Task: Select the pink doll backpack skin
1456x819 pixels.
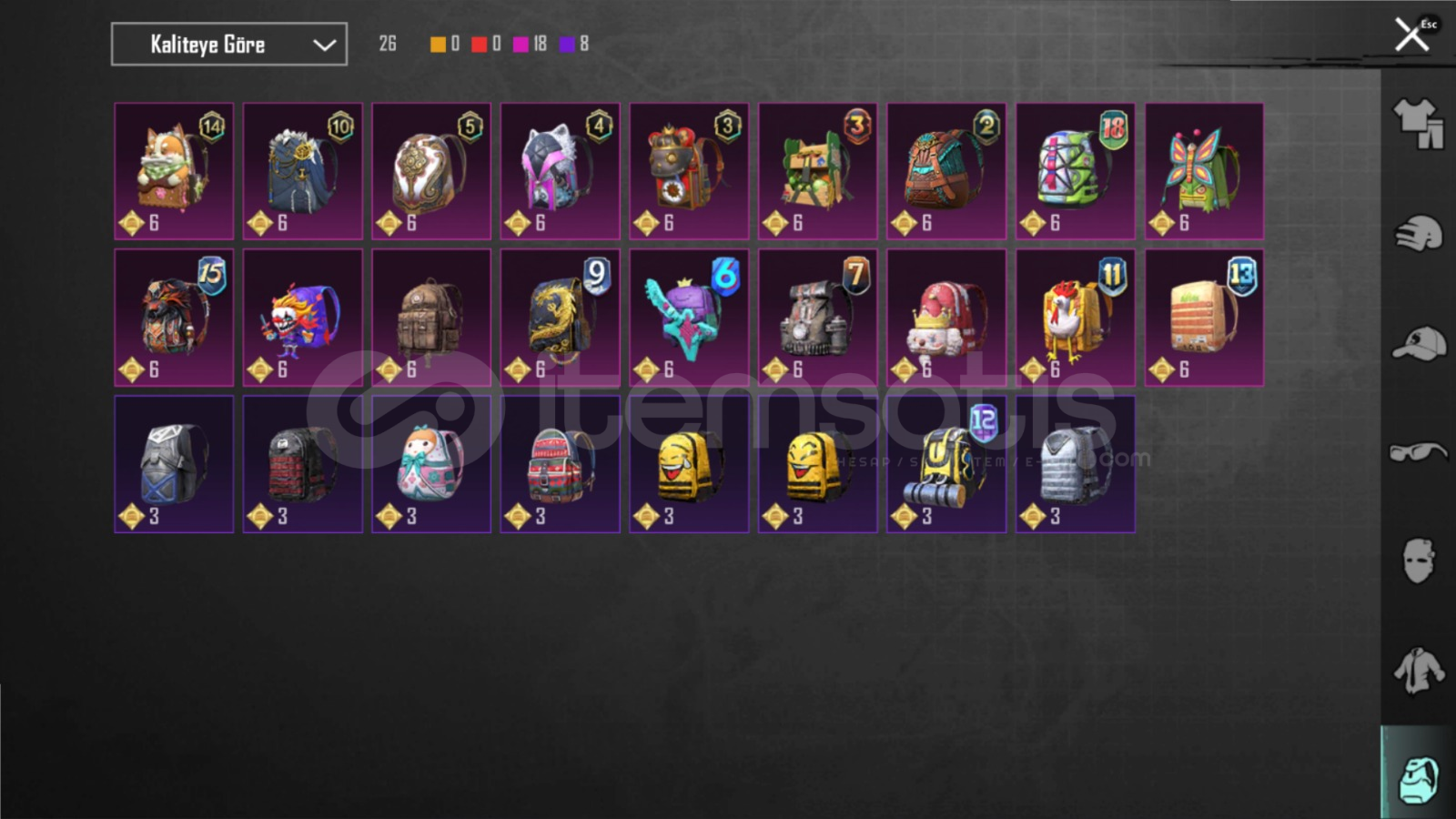Action: pos(431,464)
